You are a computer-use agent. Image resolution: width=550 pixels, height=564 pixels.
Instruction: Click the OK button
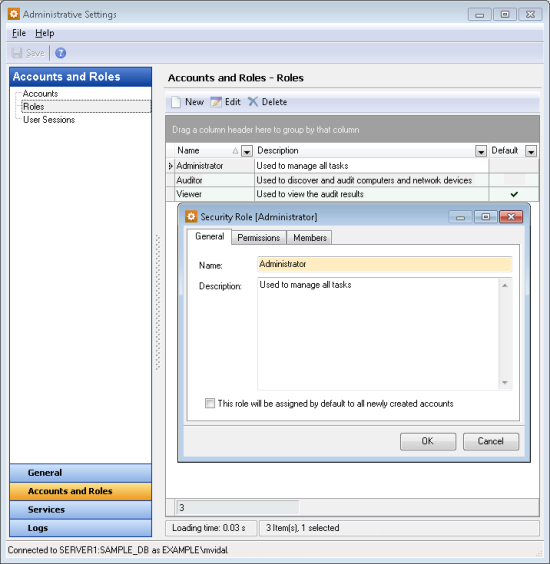click(x=428, y=441)
